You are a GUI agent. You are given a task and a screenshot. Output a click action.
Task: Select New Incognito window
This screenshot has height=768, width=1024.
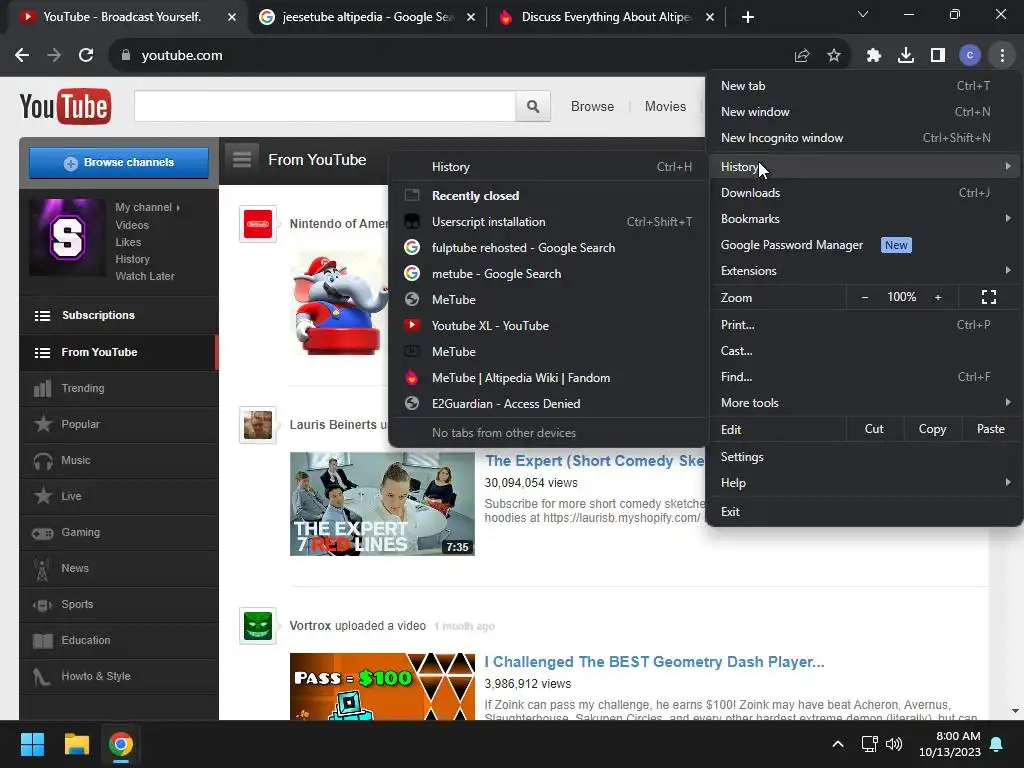[865, 138]
